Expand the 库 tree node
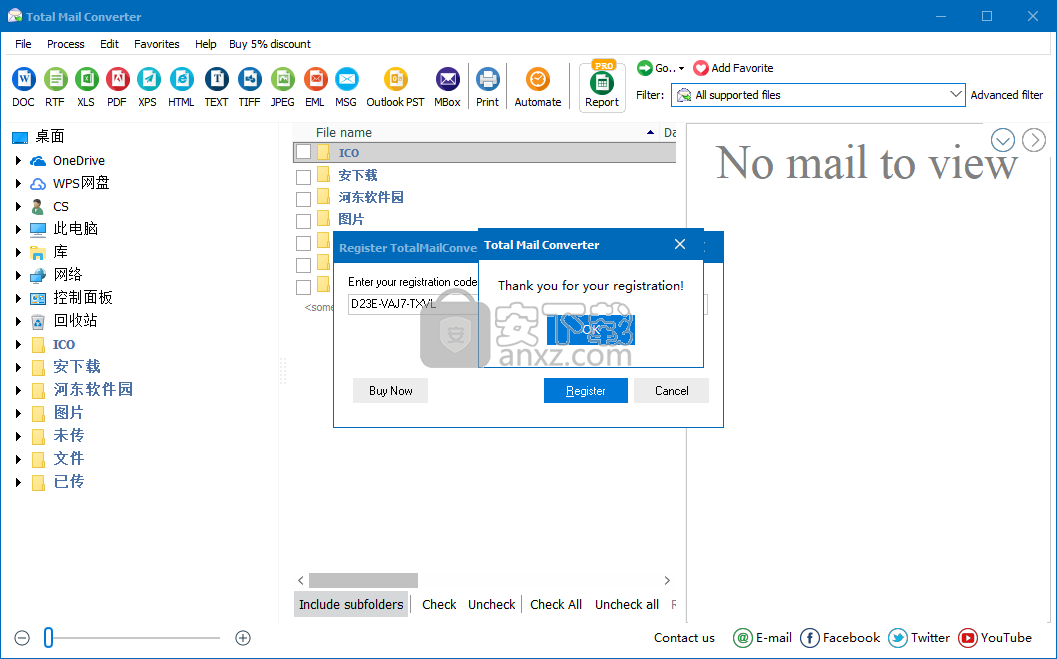Screen dimensions: 1057x659 click(x=18, y=252)
